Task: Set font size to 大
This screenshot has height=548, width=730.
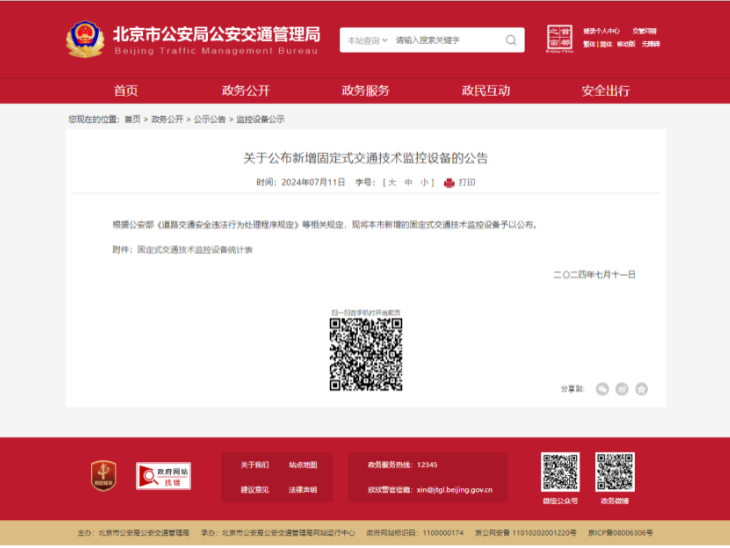Action: pos(393,183)
